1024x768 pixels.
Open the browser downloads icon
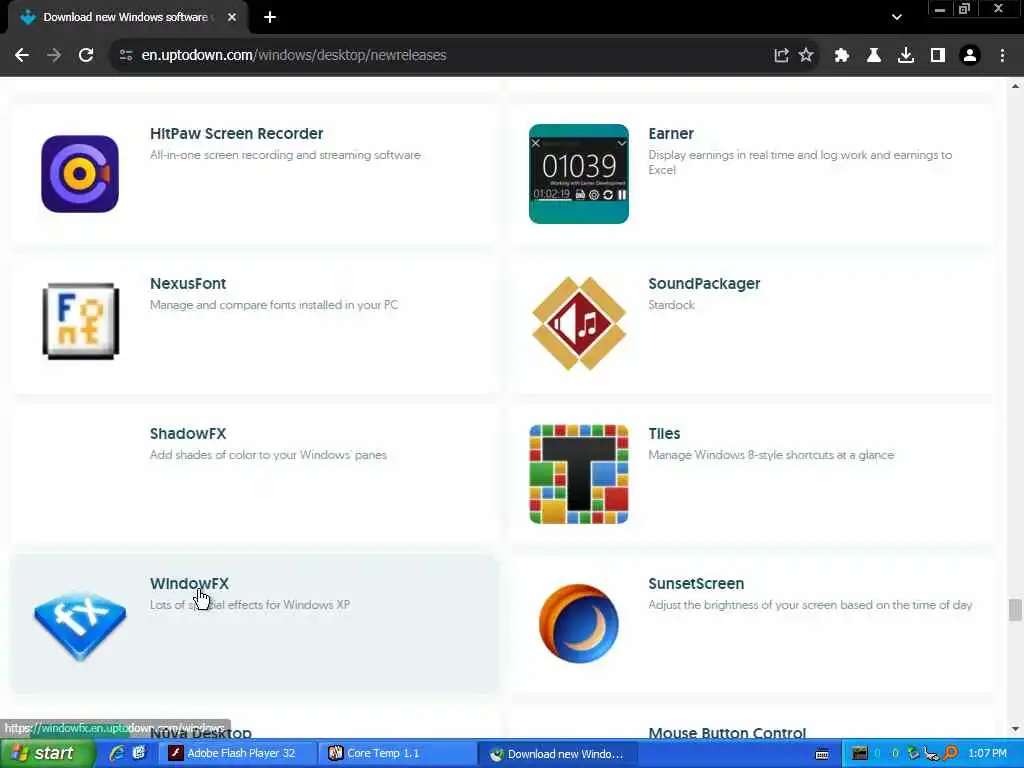(x=906, y=56)
